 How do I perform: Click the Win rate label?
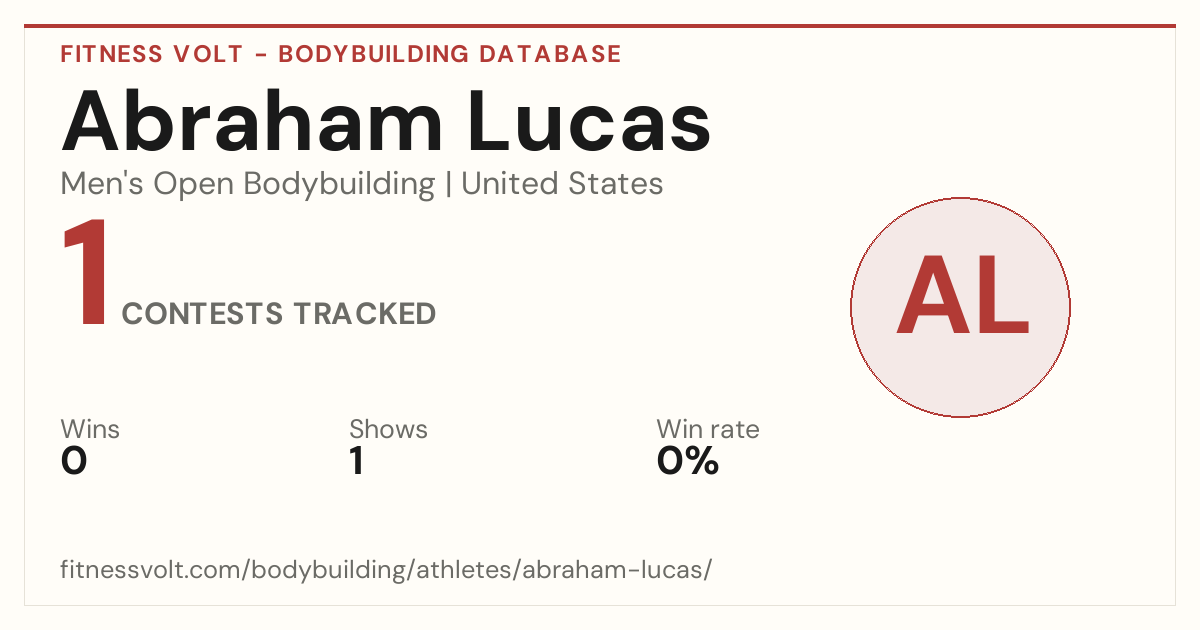click(708, 429)
